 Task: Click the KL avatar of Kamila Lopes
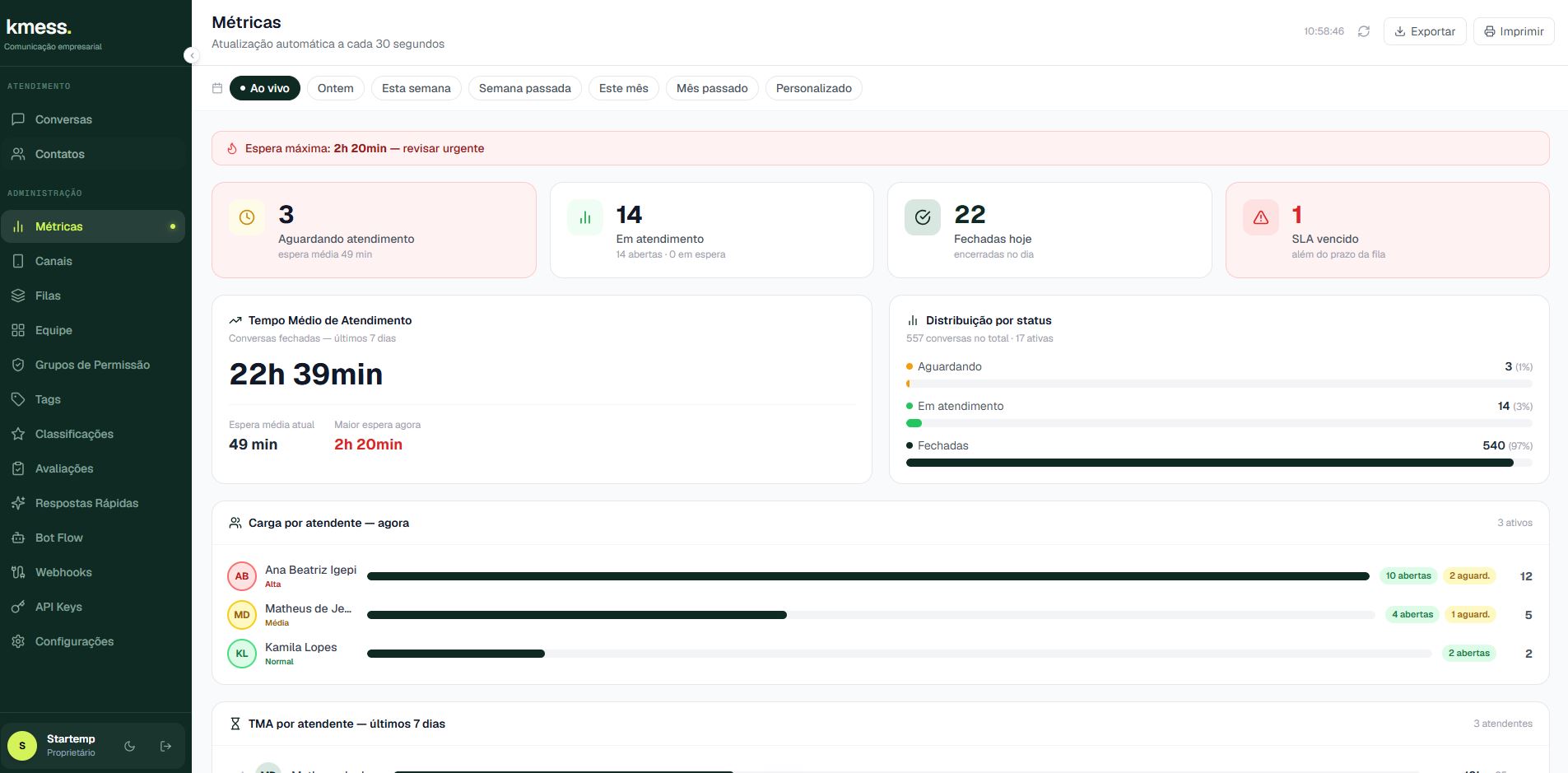242,654
